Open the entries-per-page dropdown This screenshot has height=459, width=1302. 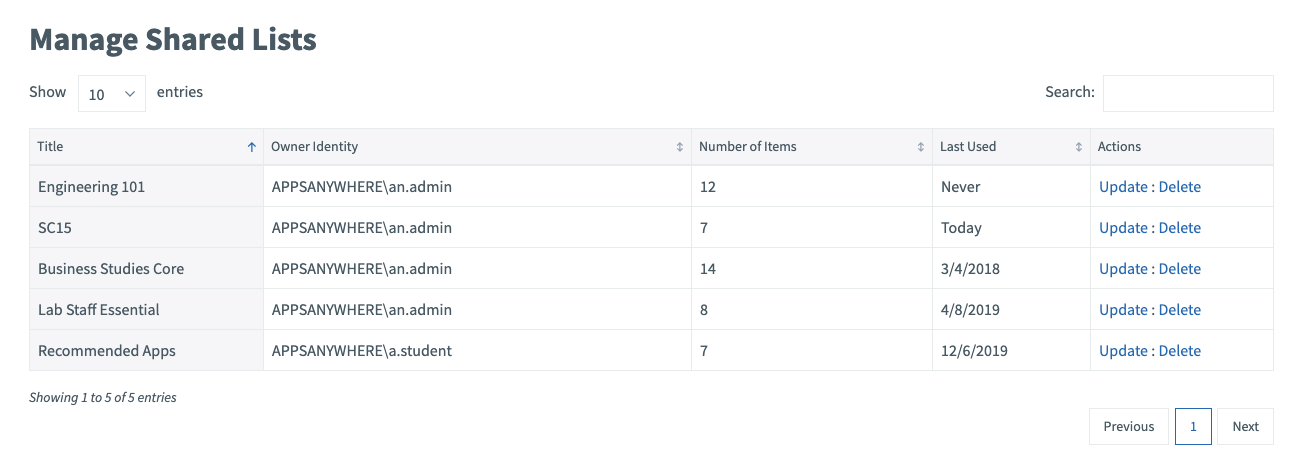[x=112, y=94]
